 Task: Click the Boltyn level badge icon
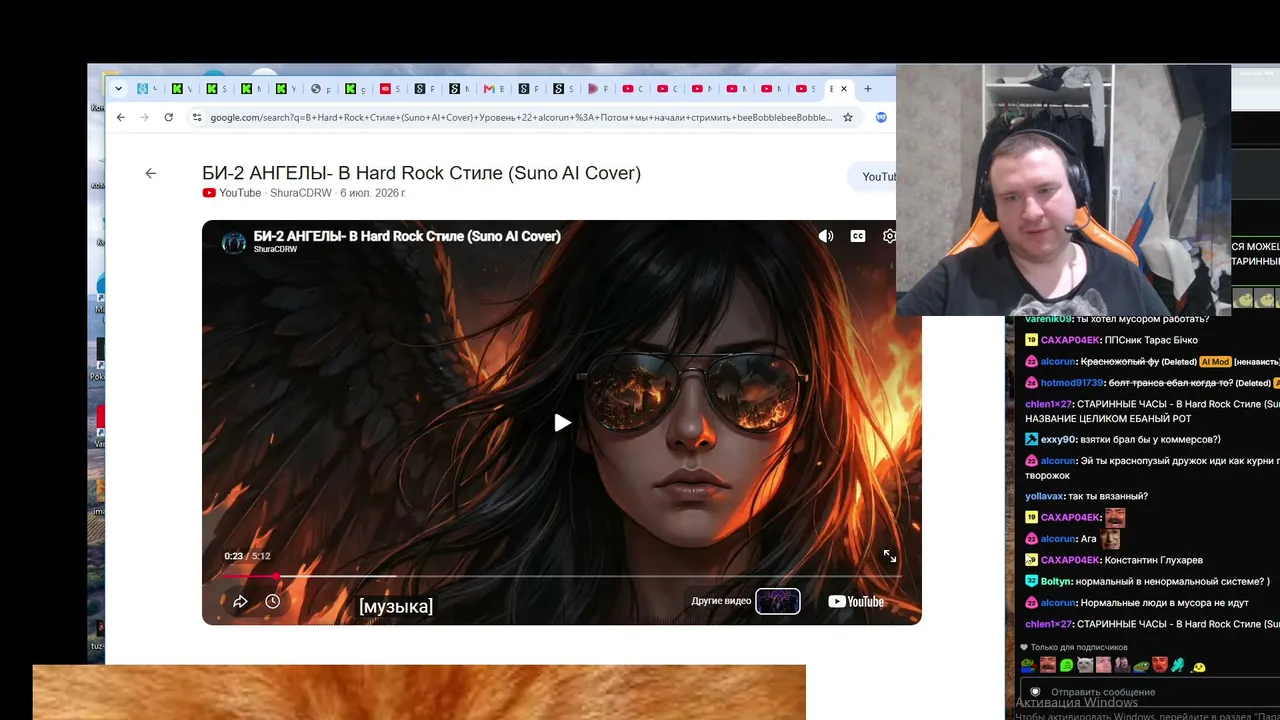1031,581
